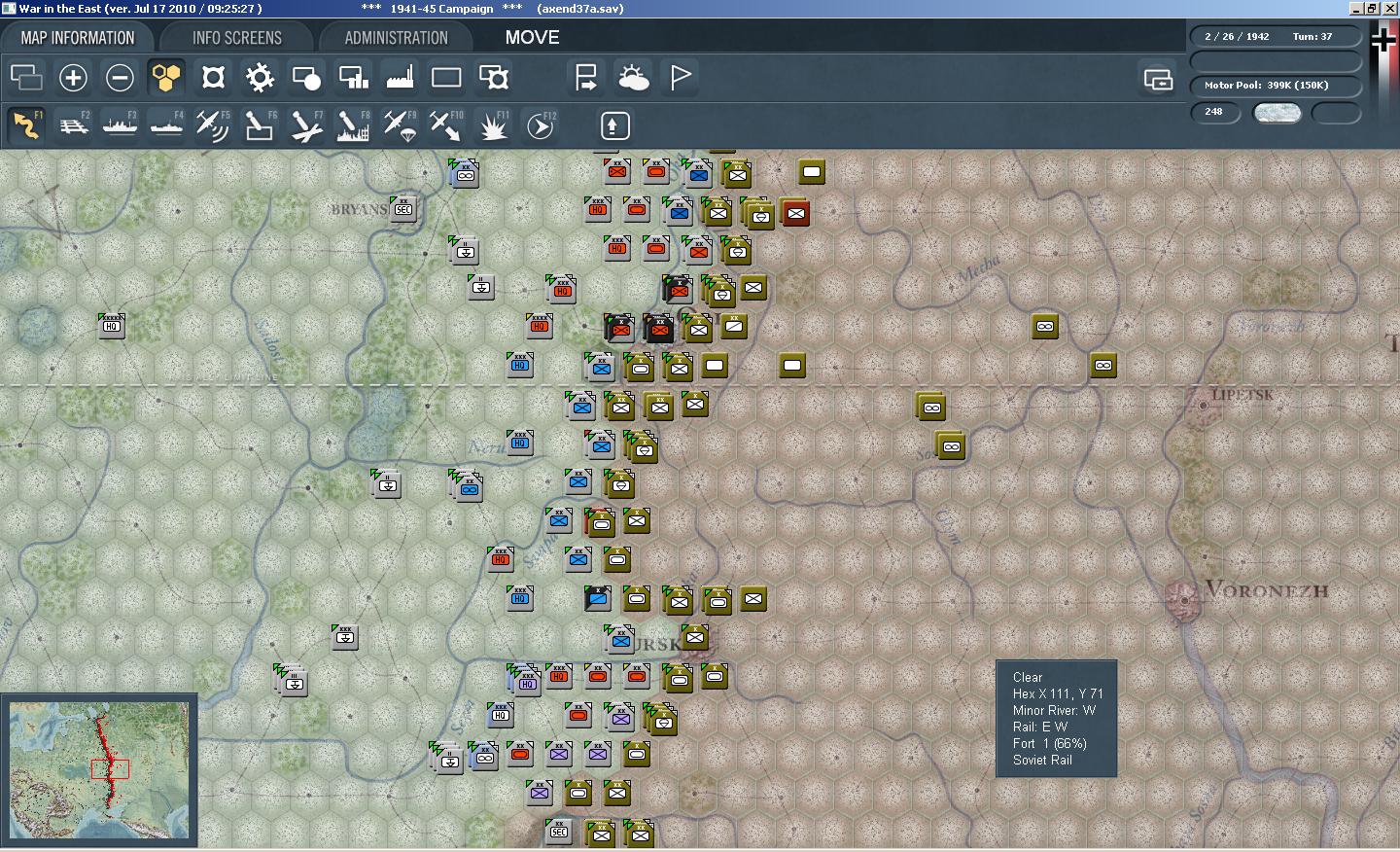Select the F5 air recon mode

(x=213, y=125)
